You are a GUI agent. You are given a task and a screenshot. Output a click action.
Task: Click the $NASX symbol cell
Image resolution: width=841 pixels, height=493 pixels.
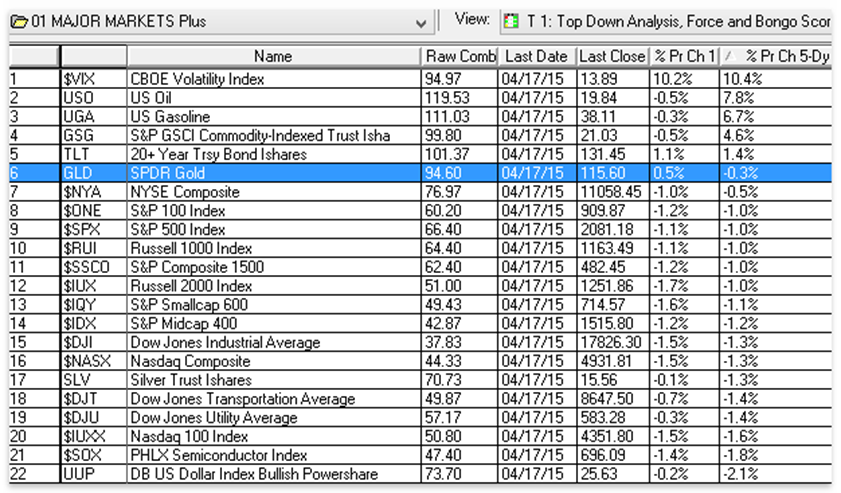pyautogui.click(x=94, y=361)
